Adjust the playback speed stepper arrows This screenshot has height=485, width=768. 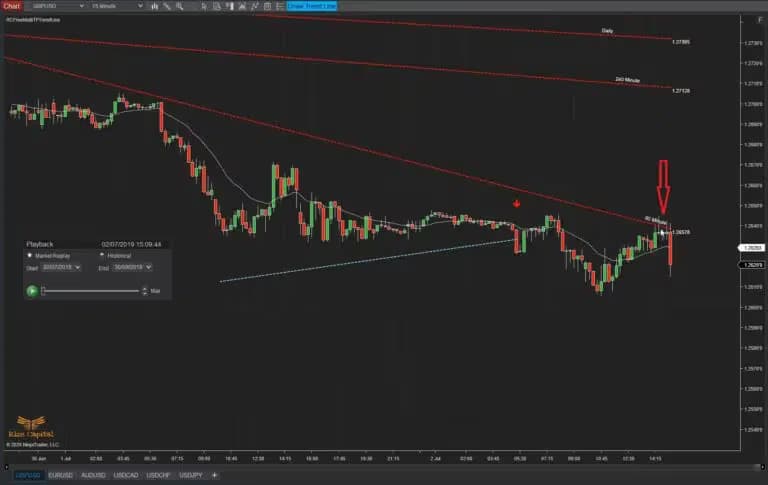145,291
